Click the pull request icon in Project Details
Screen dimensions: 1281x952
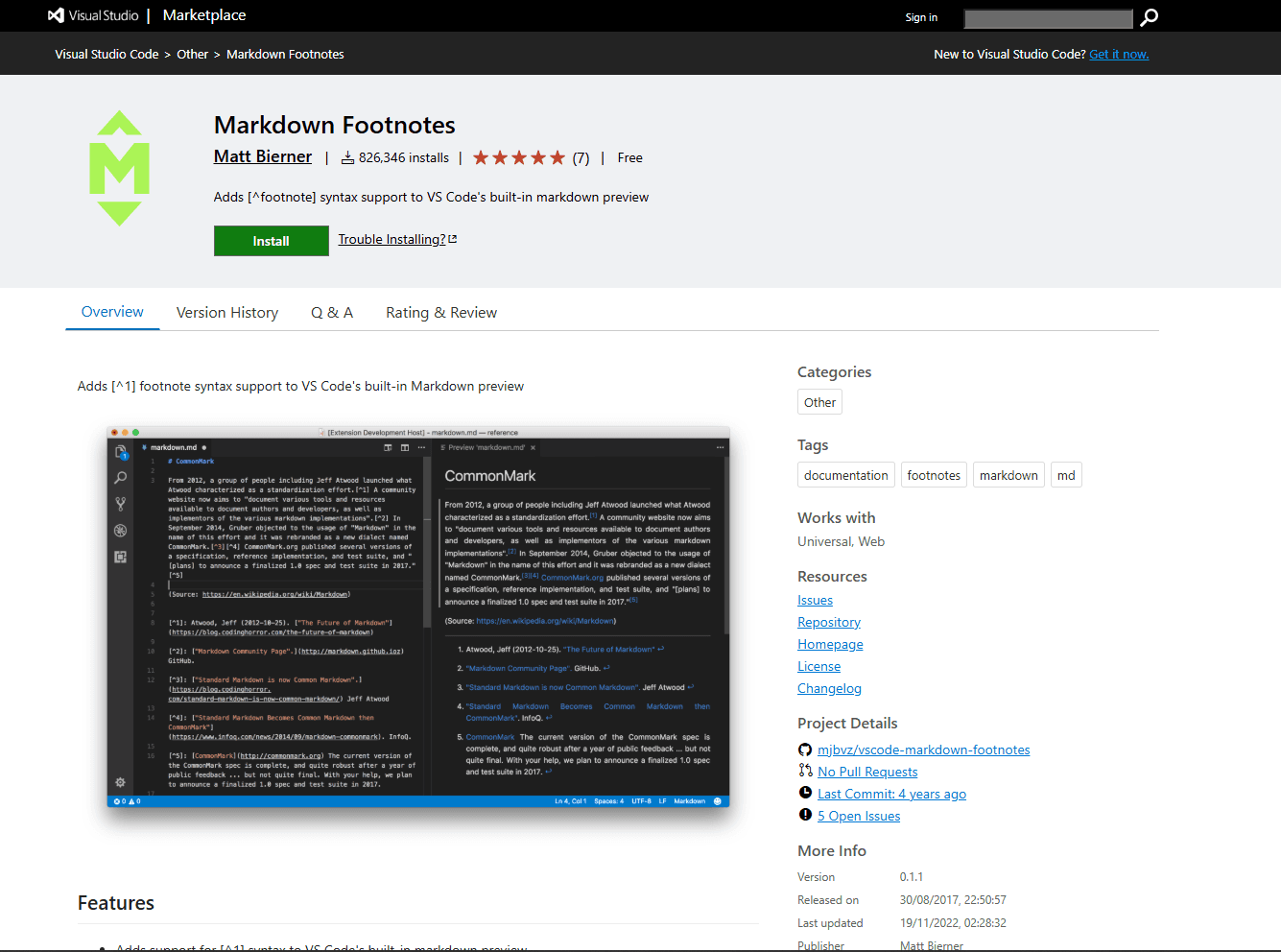tap(805, 771)
